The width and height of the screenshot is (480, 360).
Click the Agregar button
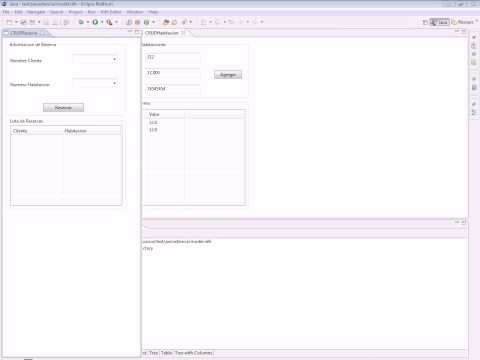pos(228,75)
